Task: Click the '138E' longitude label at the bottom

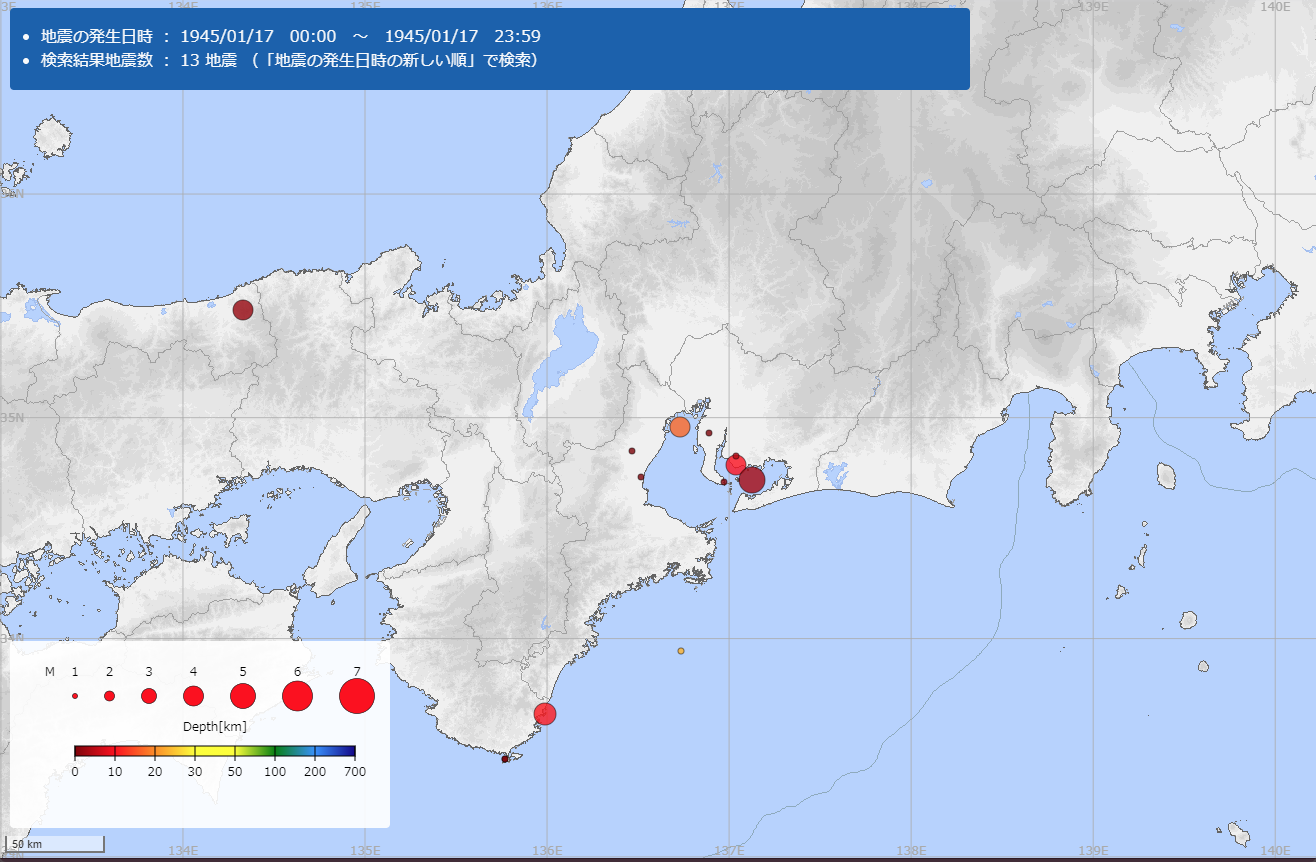Action: 911,852
